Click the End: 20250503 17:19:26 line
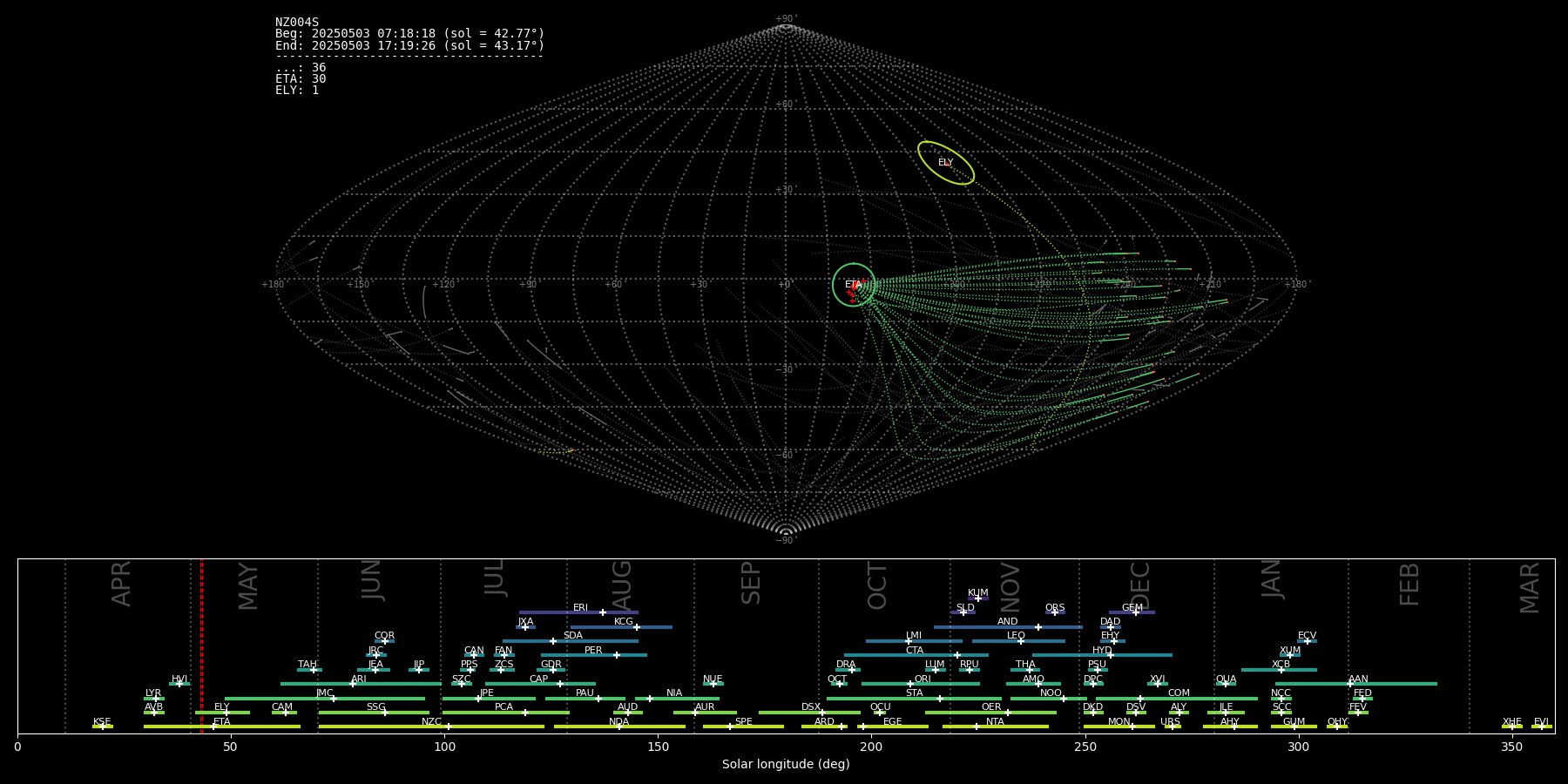This screenshot has width=1568, height=784. pos(409,45)
